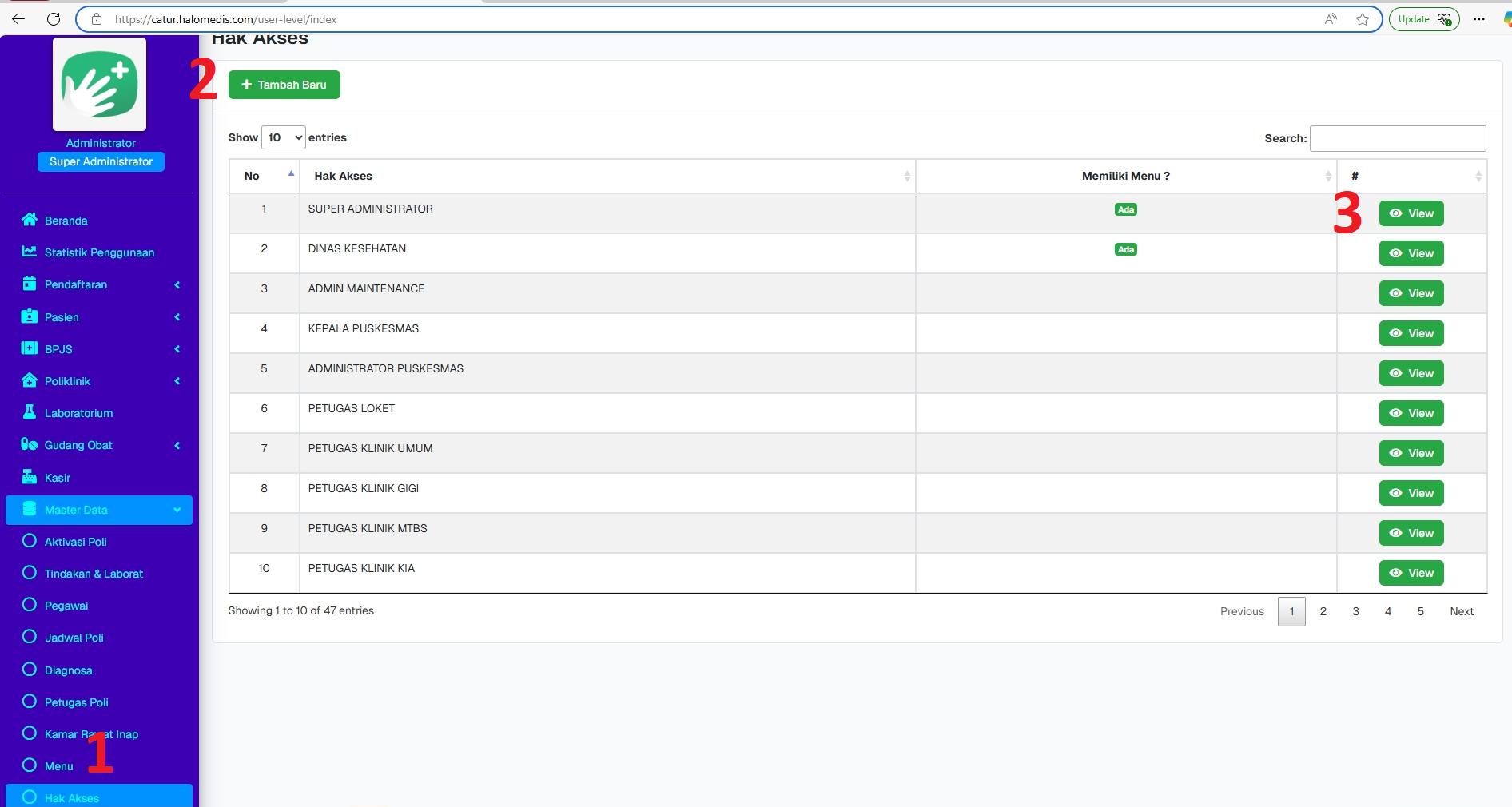This screenshot has height=807, width=1512.
Task: Open the Kasir cash register icon
Action: point(30,477)
